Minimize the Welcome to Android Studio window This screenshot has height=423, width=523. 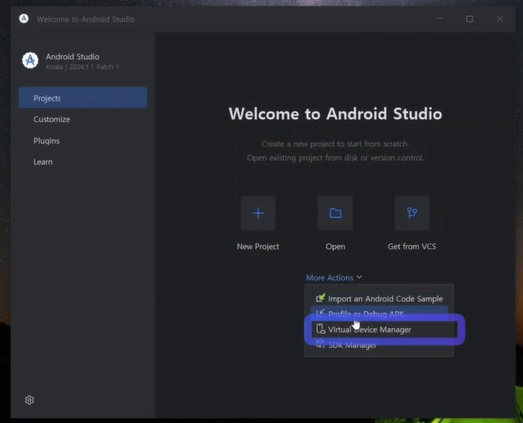click(x=440, y=19)
